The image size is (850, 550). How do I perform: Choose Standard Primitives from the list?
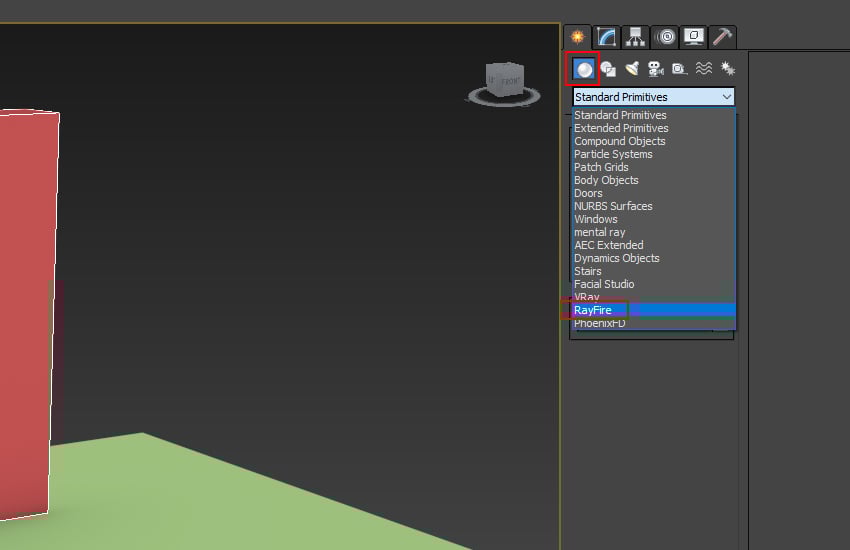654,115
